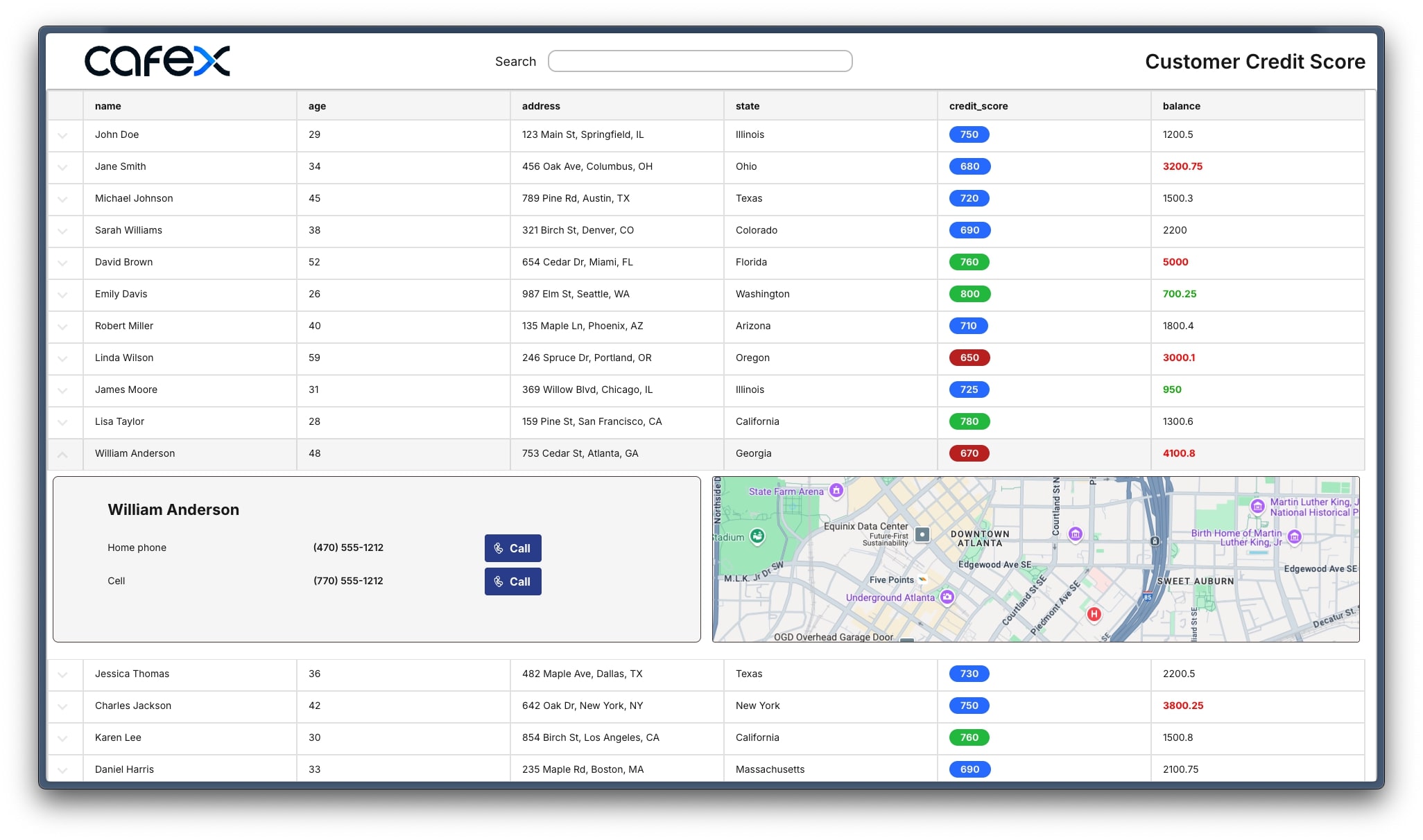Sort by the credit_score column header
Viewport: 1423px width, 840px height.
click(978, 106)
